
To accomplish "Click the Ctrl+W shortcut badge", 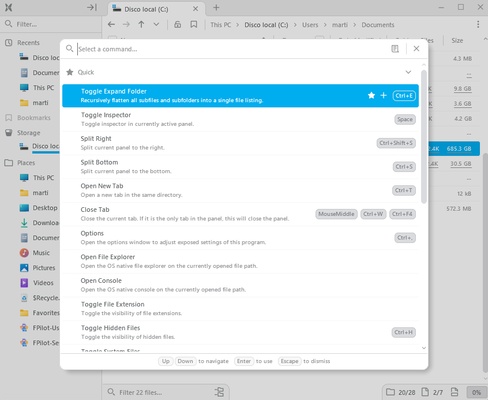I will pyautogui.click(x=373, y=214).
